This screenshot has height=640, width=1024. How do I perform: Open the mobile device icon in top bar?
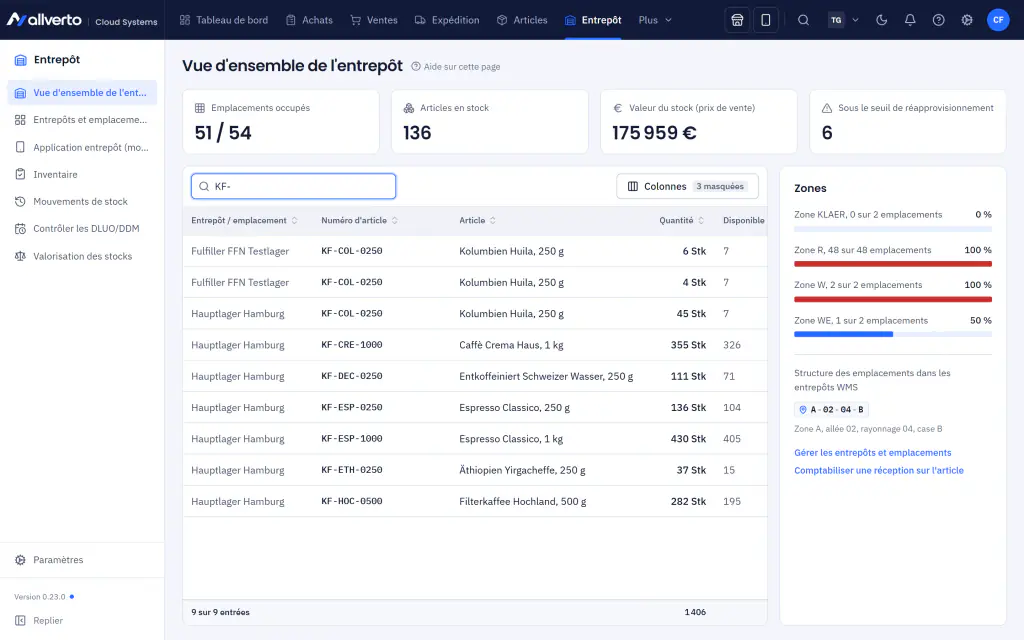click(x=765, y=20)
